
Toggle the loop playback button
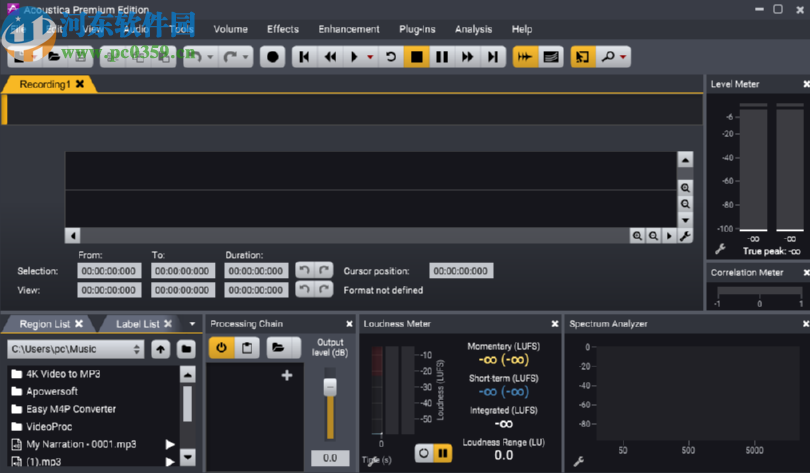(391, 57)
